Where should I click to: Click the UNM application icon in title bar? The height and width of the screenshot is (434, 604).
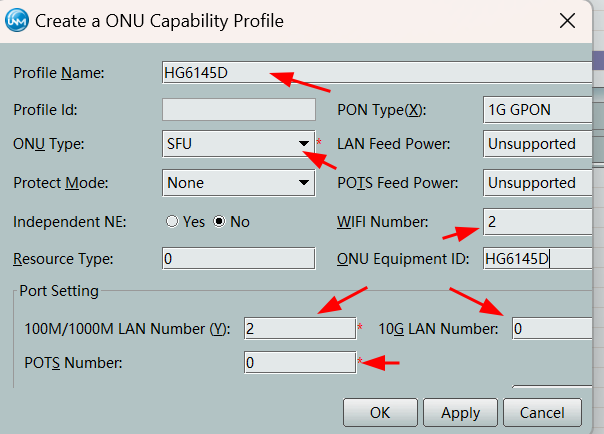click(17, 20)
